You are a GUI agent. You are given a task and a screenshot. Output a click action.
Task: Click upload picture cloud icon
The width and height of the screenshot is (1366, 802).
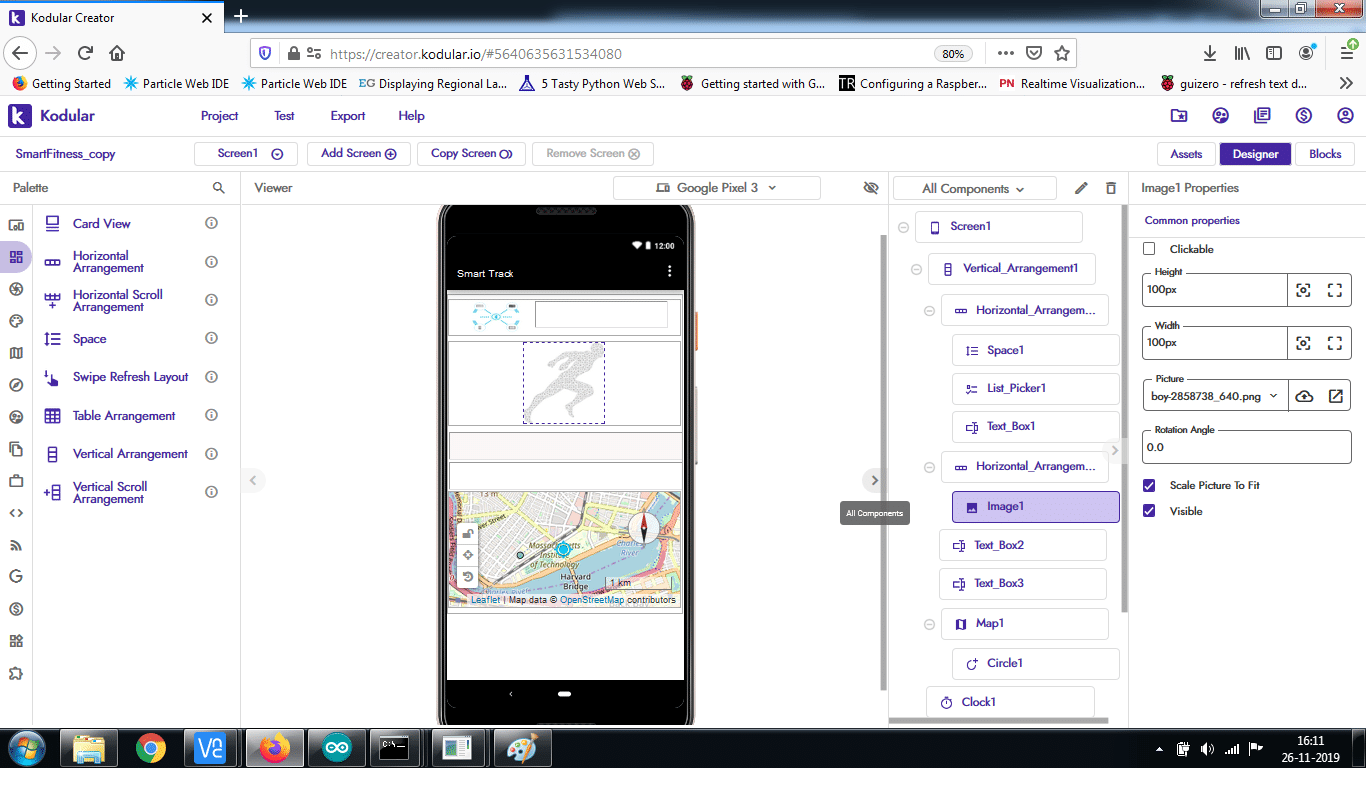1304,396
